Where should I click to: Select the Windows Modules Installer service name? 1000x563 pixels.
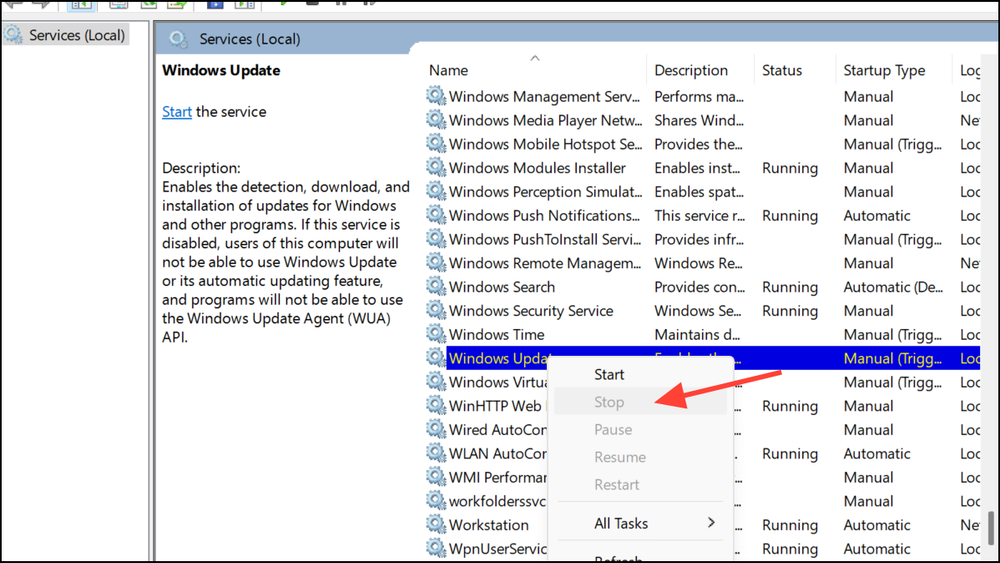pos(537,168)
